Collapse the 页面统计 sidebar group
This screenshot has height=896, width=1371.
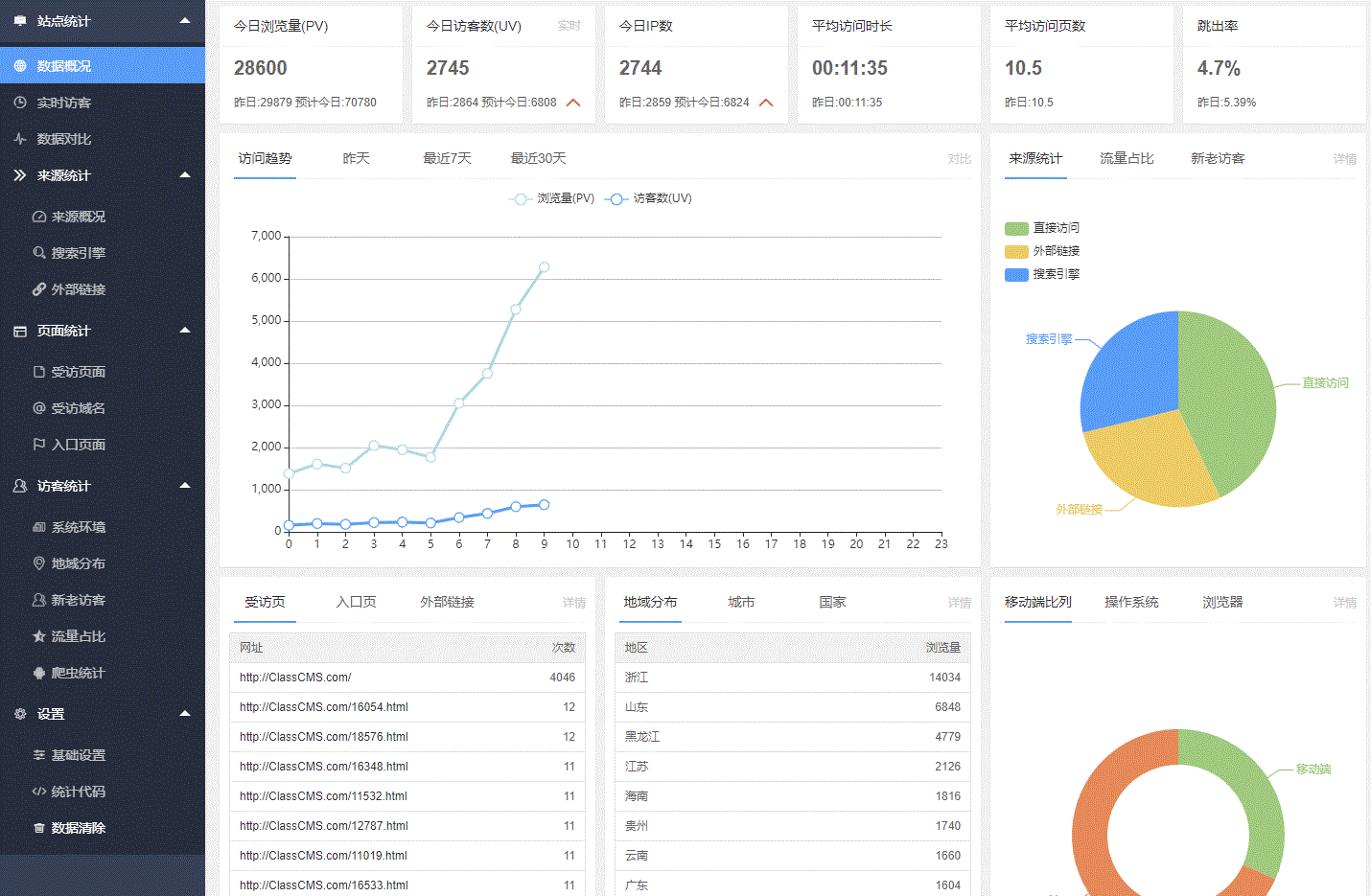185,331
